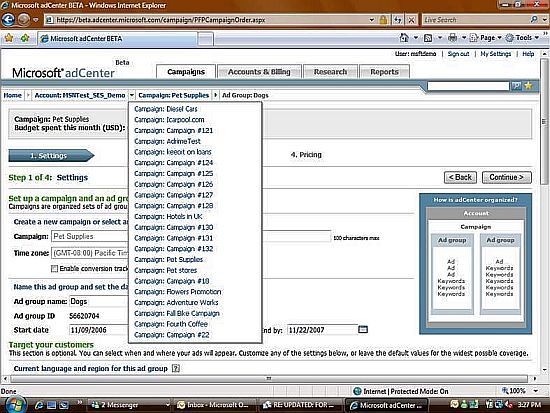Viewport: 550px width, 413px height.
Task: Click the adCenter search go icon
Action: click(x=516, y=86)
